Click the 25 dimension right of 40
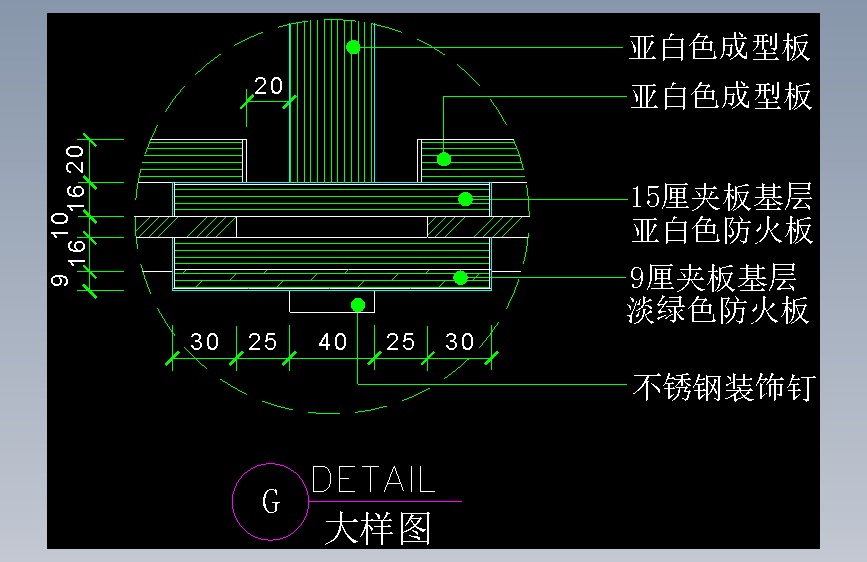This screenshot has height=562, width=867. (x=400, y=342)
